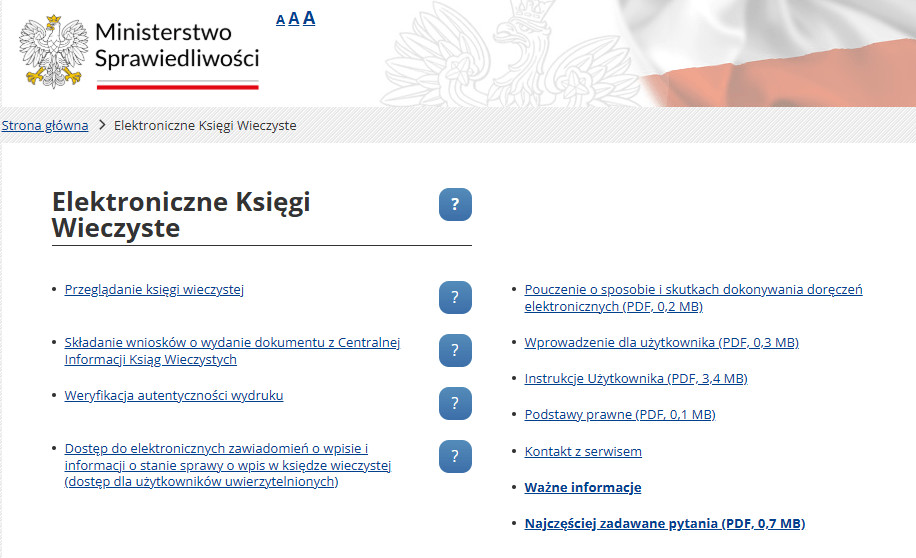Open help icon next to Przeglądanie księgi wieczystej
The height and width of the screenshot is (558, 916).
455,298
